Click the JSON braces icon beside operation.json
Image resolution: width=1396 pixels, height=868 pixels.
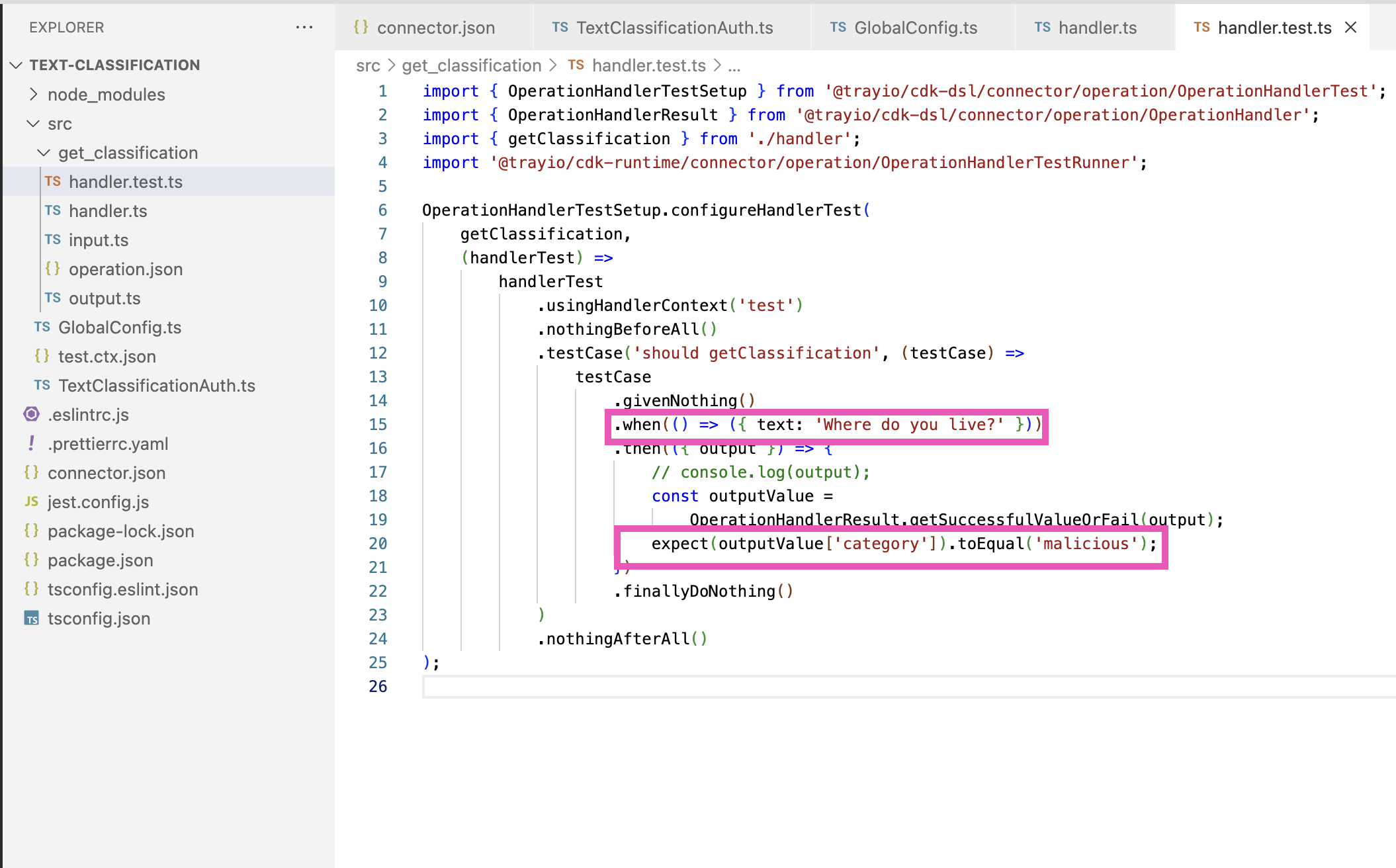coord(54,269)
